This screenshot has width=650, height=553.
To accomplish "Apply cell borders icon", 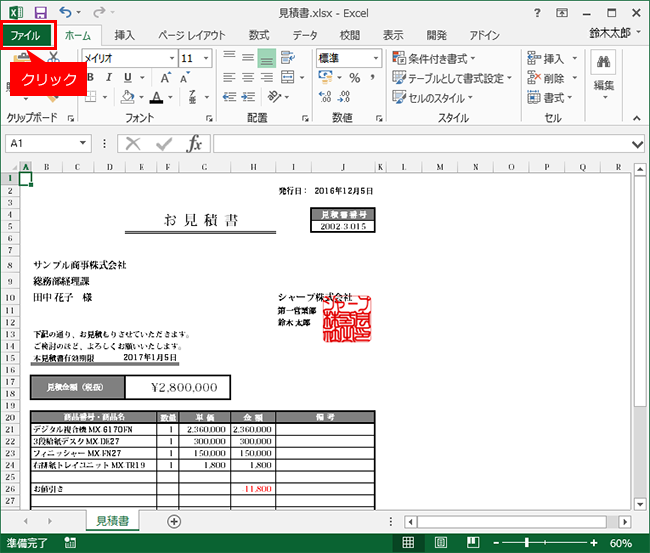I will click(91, 97).
